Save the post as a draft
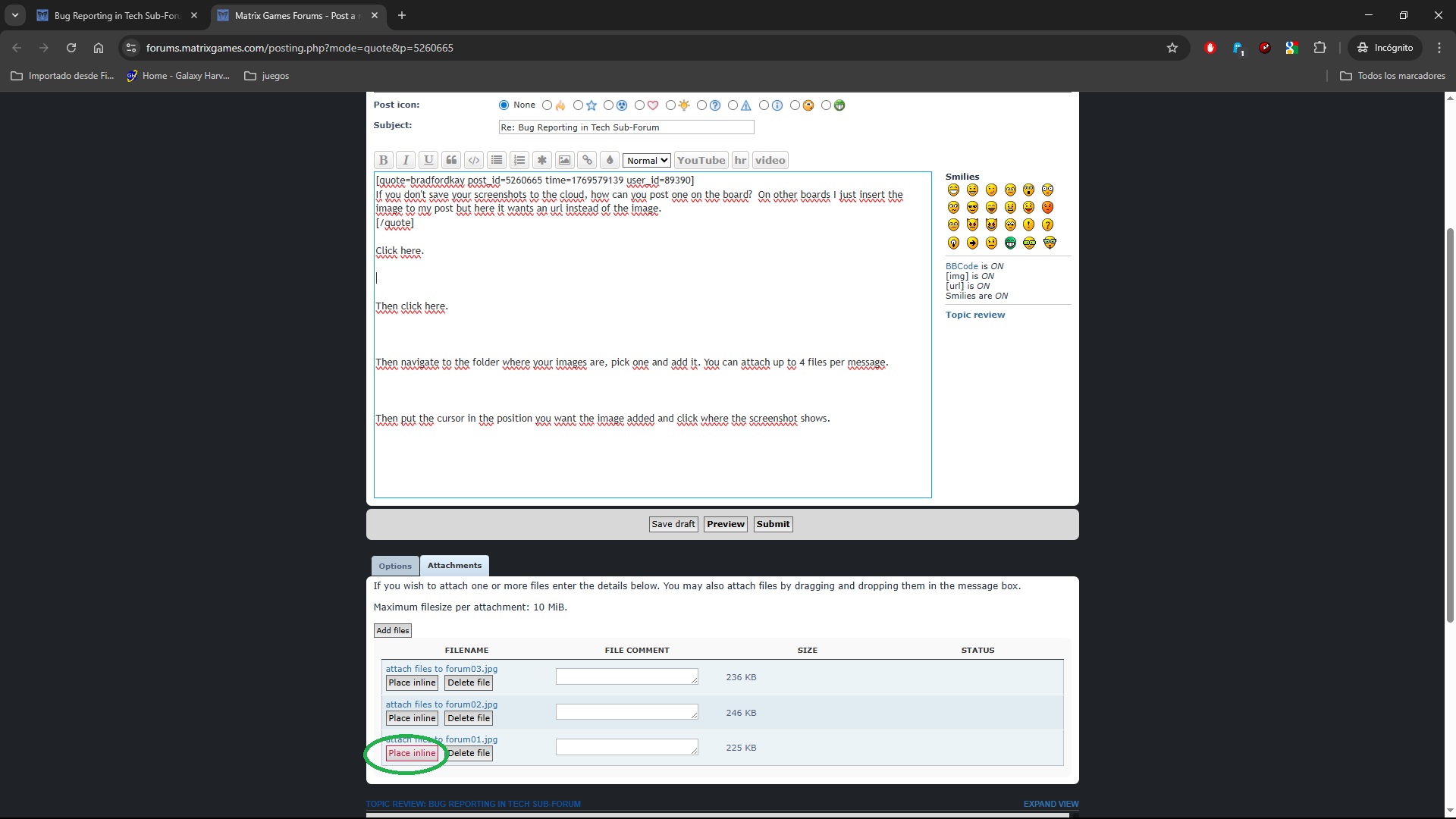The width and height of the screenshot is (1456, 819). [x=673, y=524]
